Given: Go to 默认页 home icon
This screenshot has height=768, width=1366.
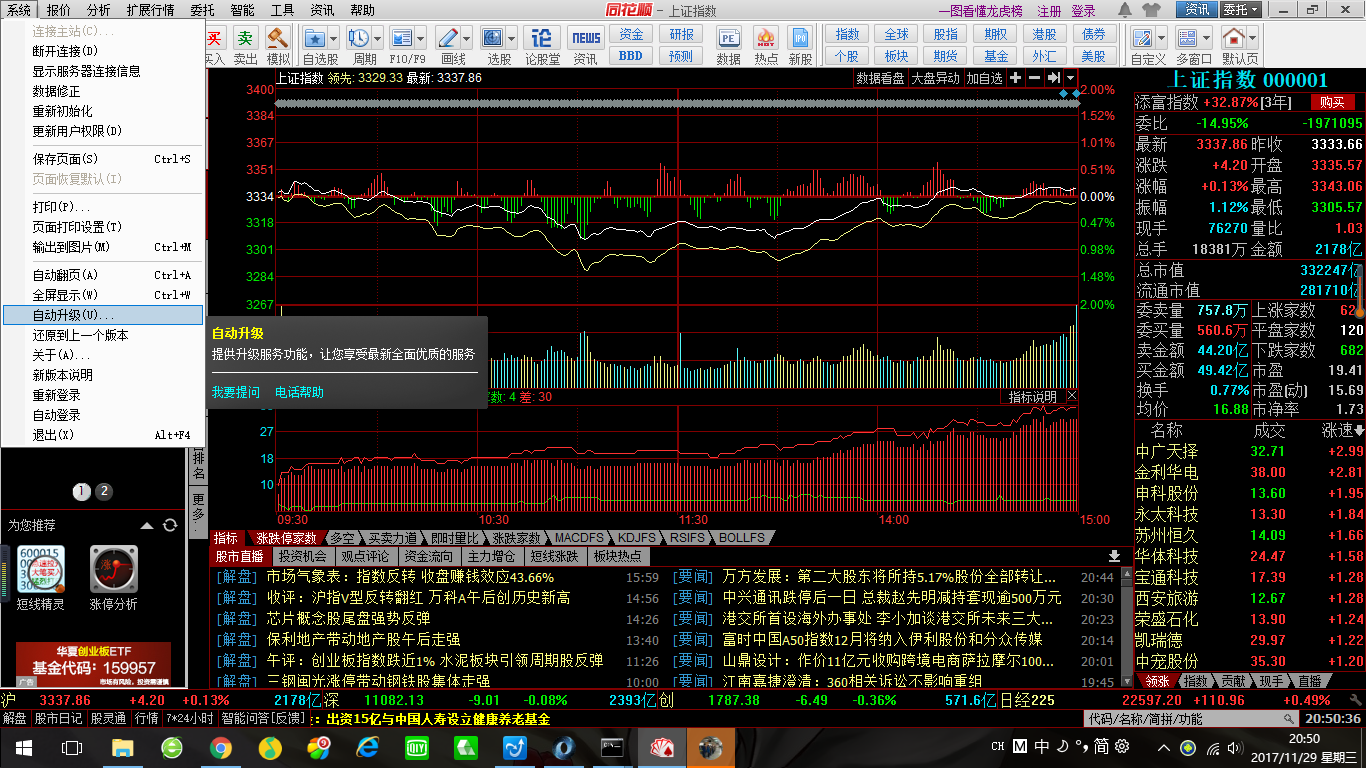Looking at the screenshot, I should [1234, 39].
